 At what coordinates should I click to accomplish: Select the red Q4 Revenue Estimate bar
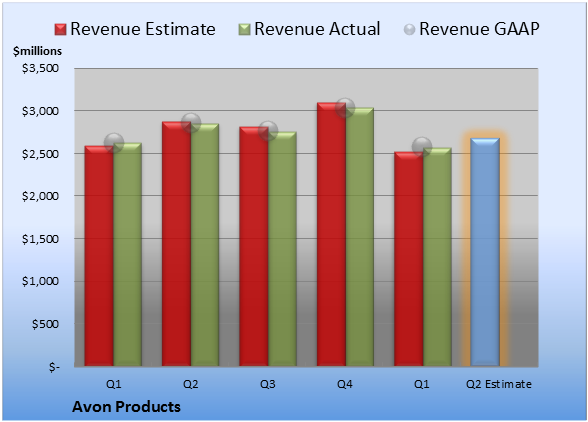tap(332, 234)
